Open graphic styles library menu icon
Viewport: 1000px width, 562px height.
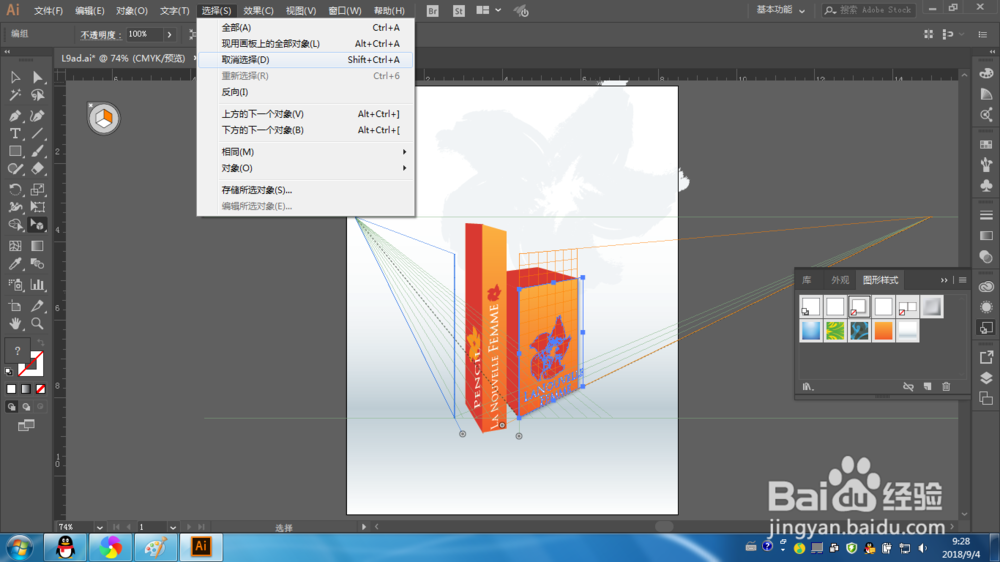[x=808, y=387]
